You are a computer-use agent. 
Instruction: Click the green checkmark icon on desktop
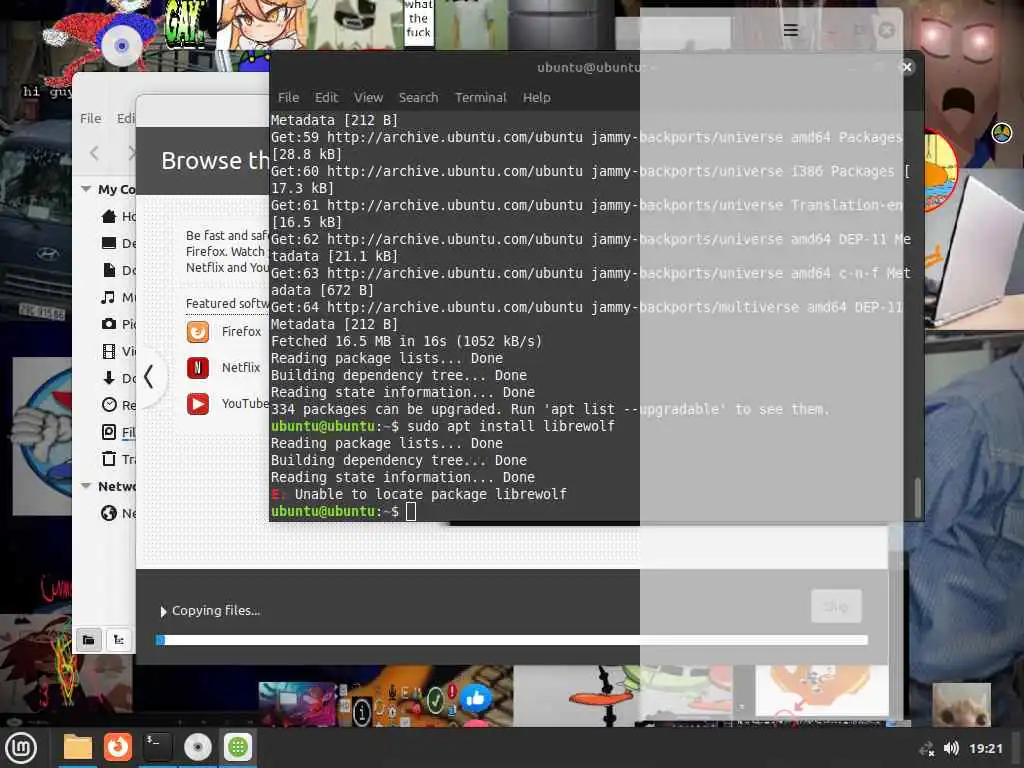(436, 701)
